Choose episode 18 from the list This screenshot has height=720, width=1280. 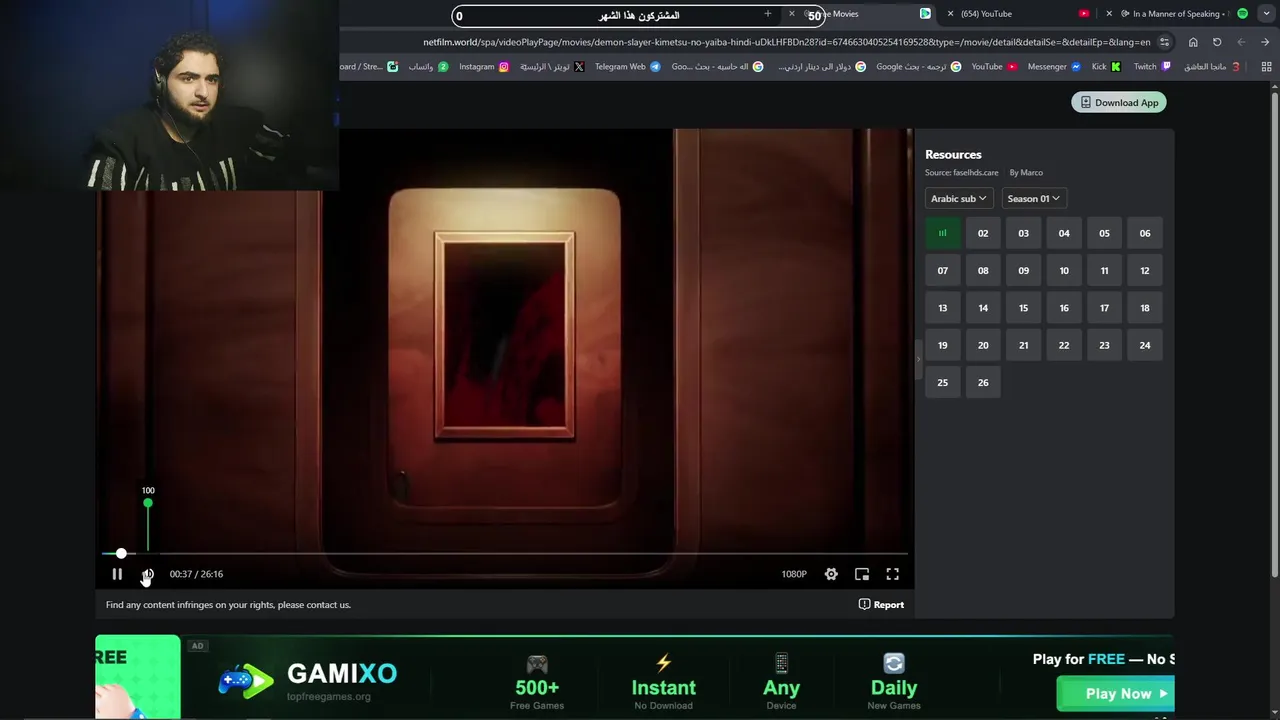click(1145, 308)
